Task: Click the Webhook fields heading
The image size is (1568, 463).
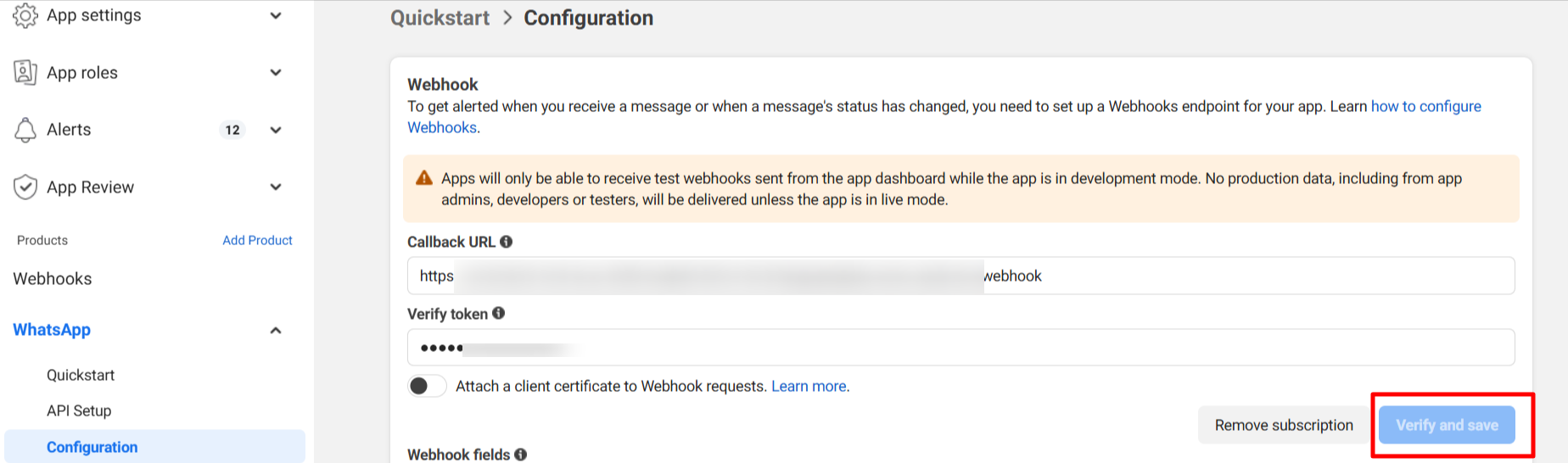Action: tap(458, 455)
